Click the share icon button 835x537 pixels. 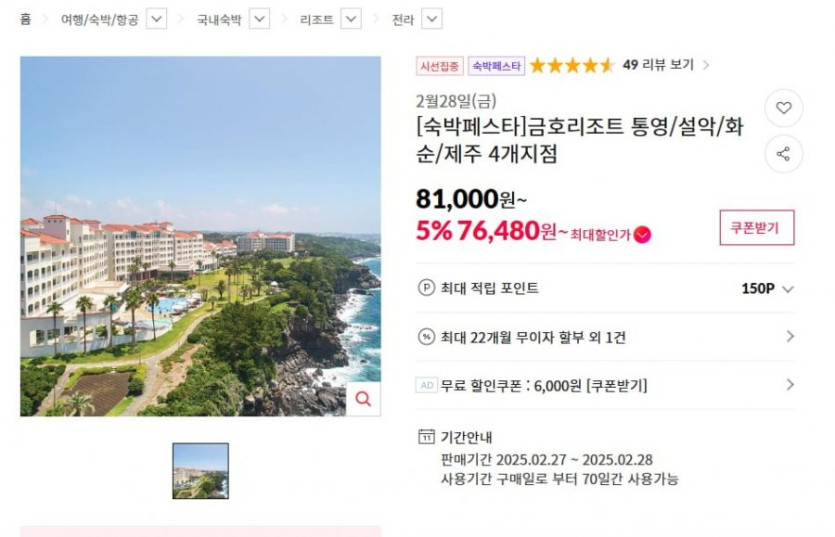pyautogui.click(x=783, y=154)
